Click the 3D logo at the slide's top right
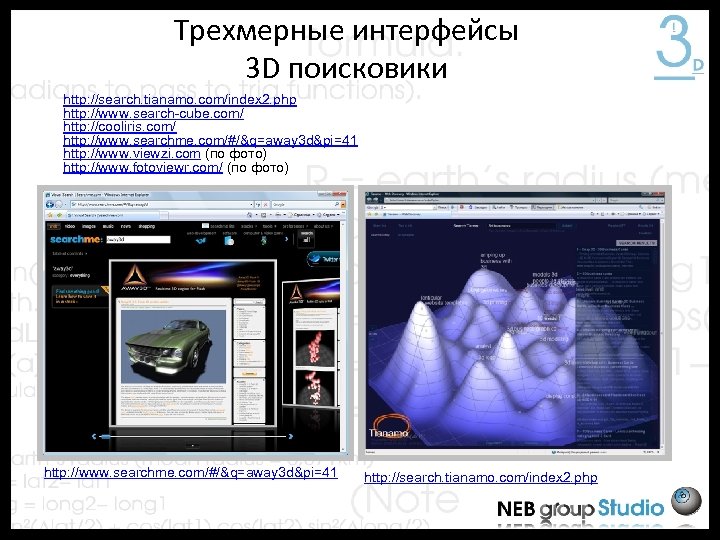The height and width of the screenshot is (540, 720). [679, 47]
